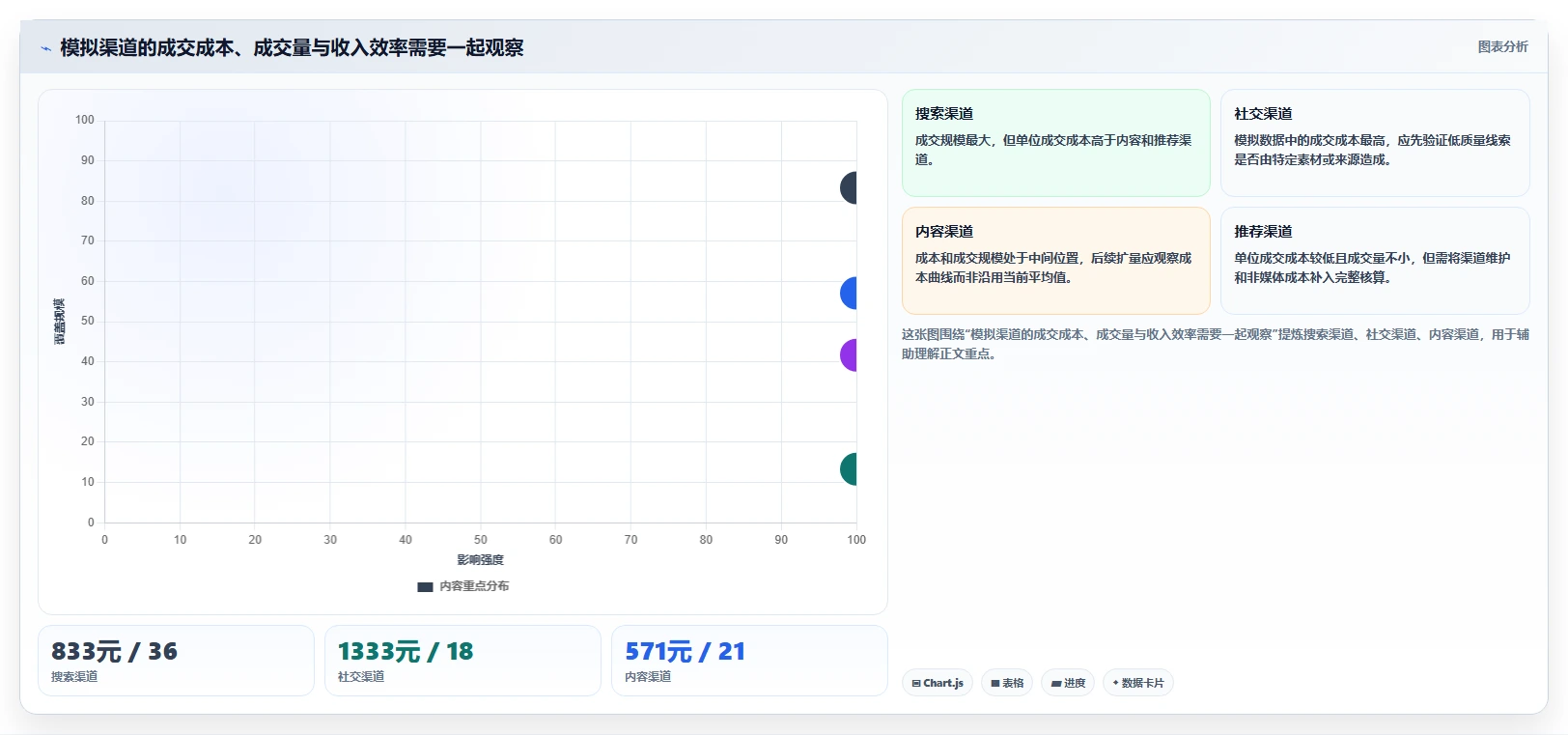This screenshot has height=735, width=1568.
Task: Open the 内容渠道 insight card
Action: point(1055,261)
